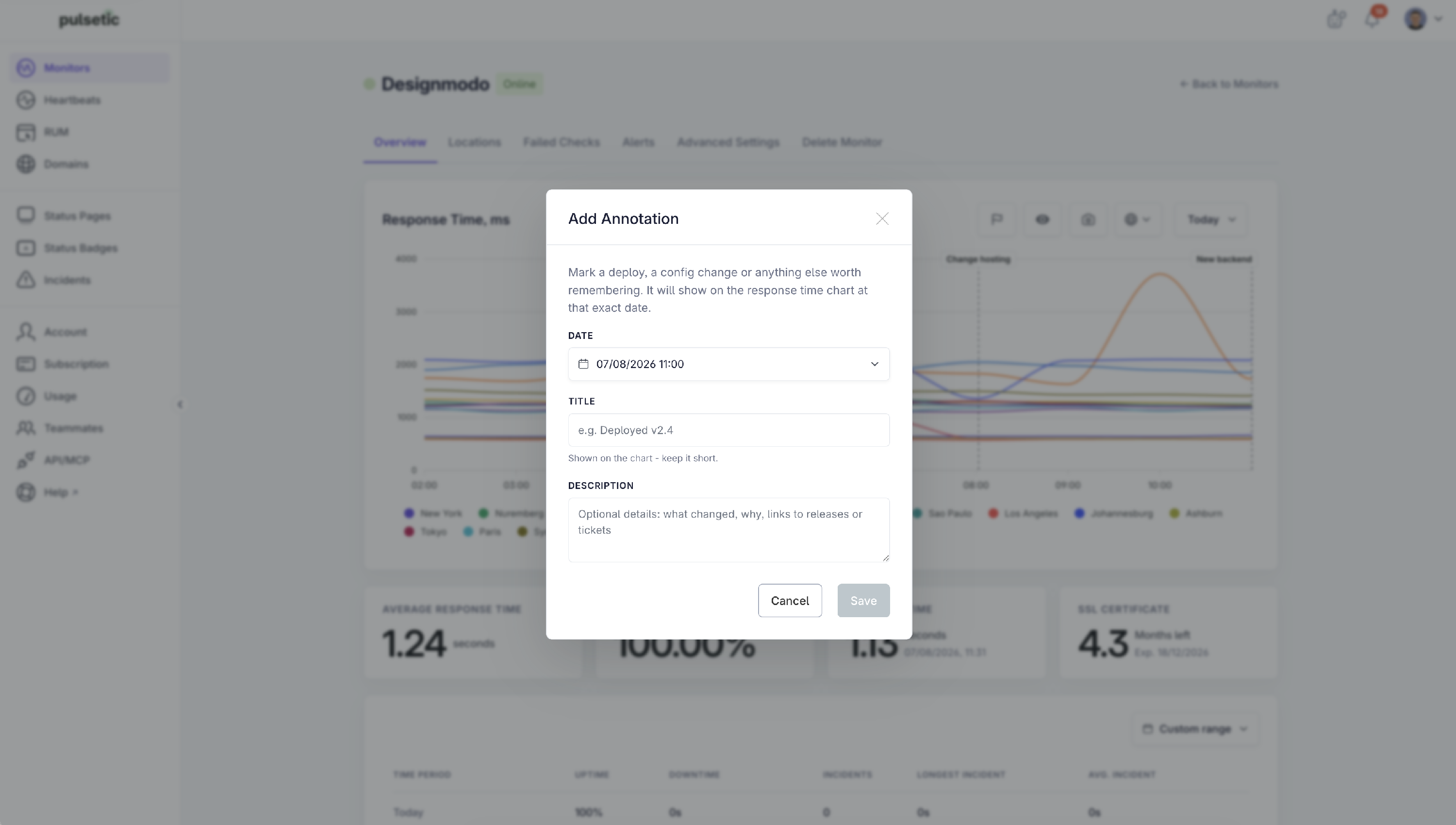Open Monitors in the sidebar
Viewport: 1456px width, 825px height.
[x=89, y=68]
